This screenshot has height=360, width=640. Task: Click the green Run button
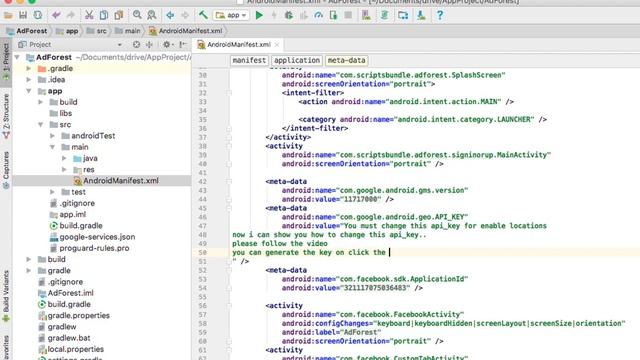tap(259, 16)
